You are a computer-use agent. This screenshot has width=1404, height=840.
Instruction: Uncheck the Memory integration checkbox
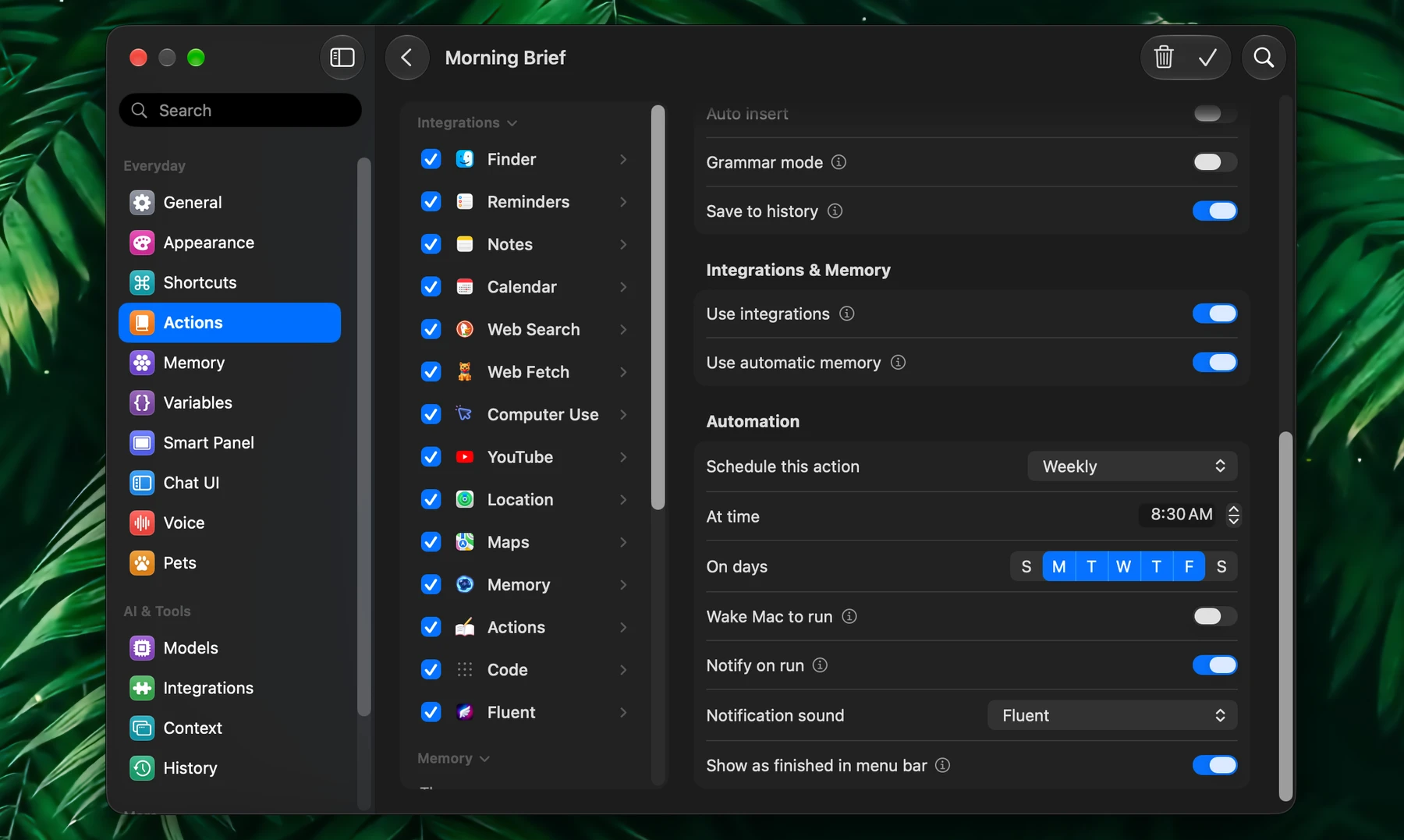[x=431, y=585]
